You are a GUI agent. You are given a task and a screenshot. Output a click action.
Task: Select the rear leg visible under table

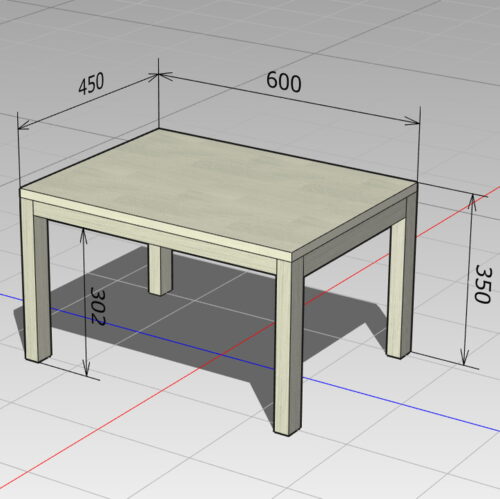[x=160, y=270]
